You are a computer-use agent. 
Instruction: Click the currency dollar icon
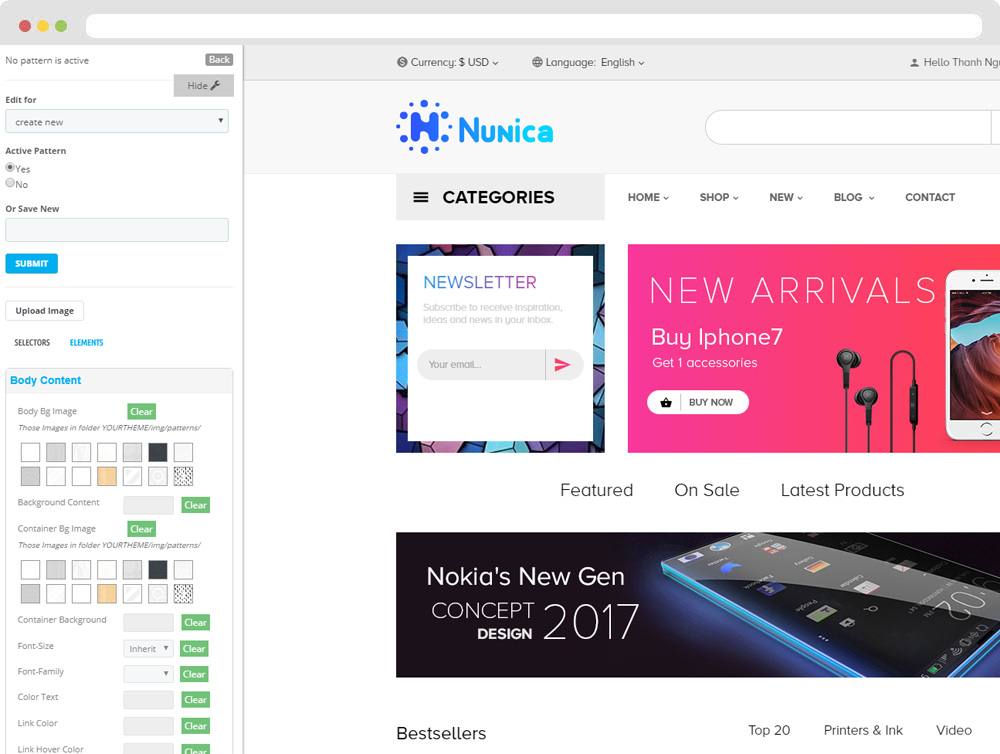click(x=402, y=63)
